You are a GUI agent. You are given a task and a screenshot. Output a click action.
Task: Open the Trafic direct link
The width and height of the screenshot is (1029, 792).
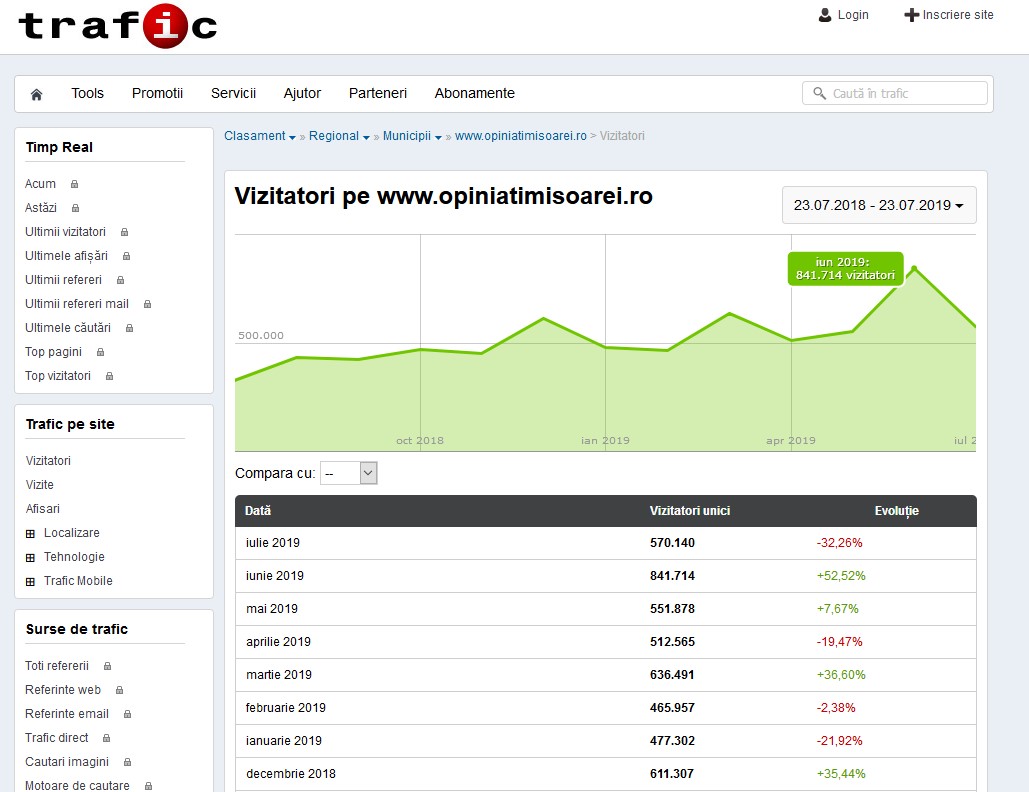(x=56, y=738)
